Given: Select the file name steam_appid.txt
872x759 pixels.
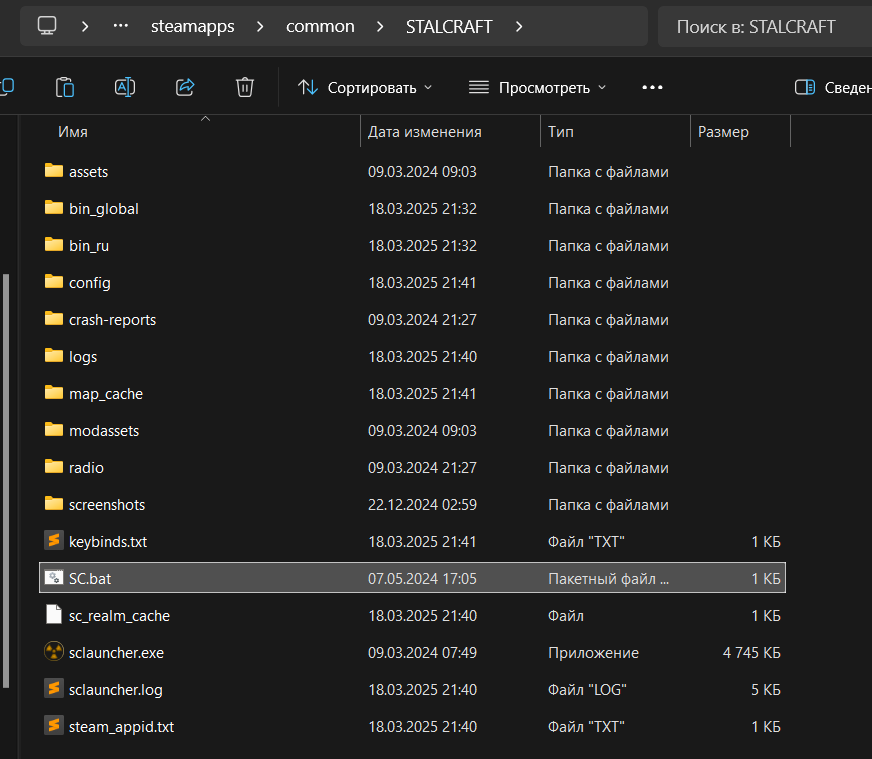Looking at the screenshot, I should tap(121, 727).
